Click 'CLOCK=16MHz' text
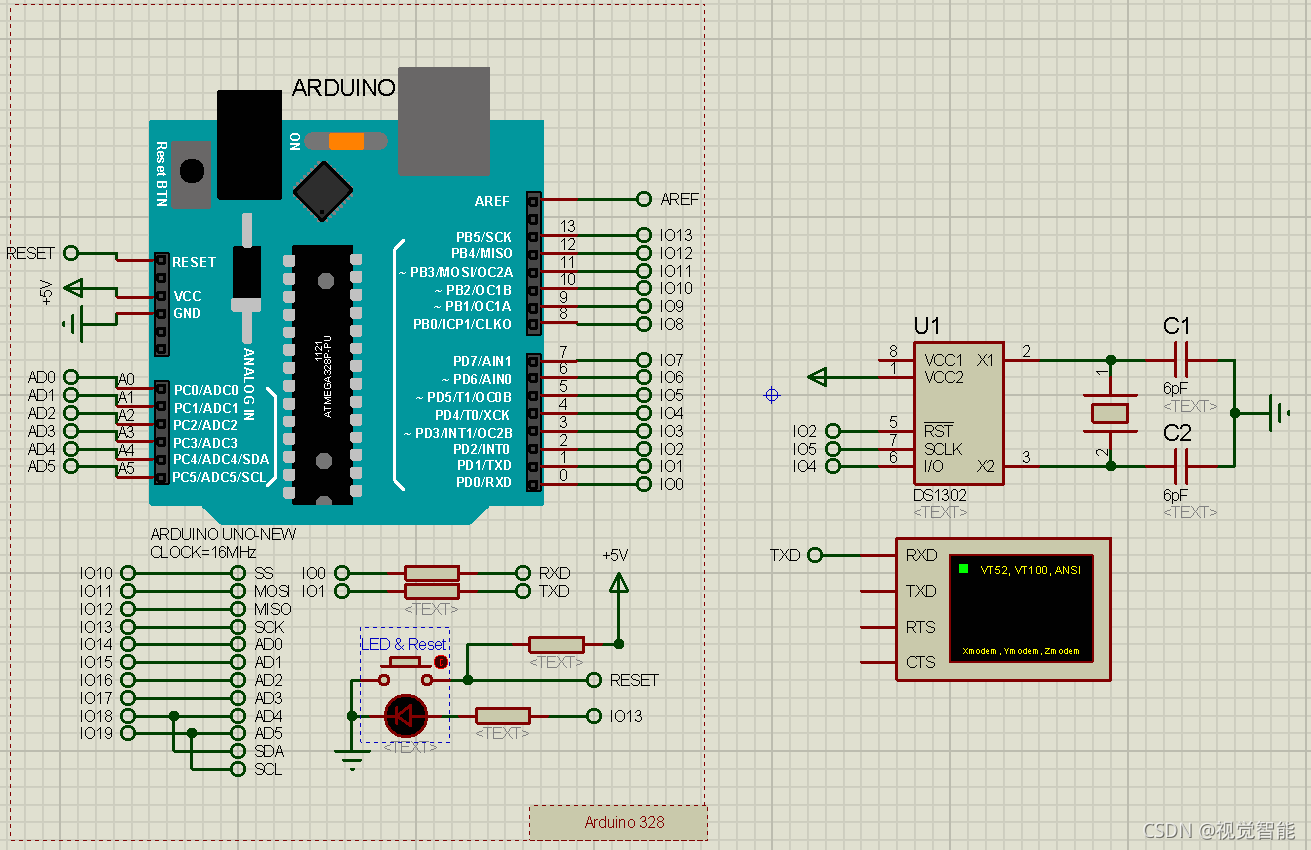 [x=204, y=551]
